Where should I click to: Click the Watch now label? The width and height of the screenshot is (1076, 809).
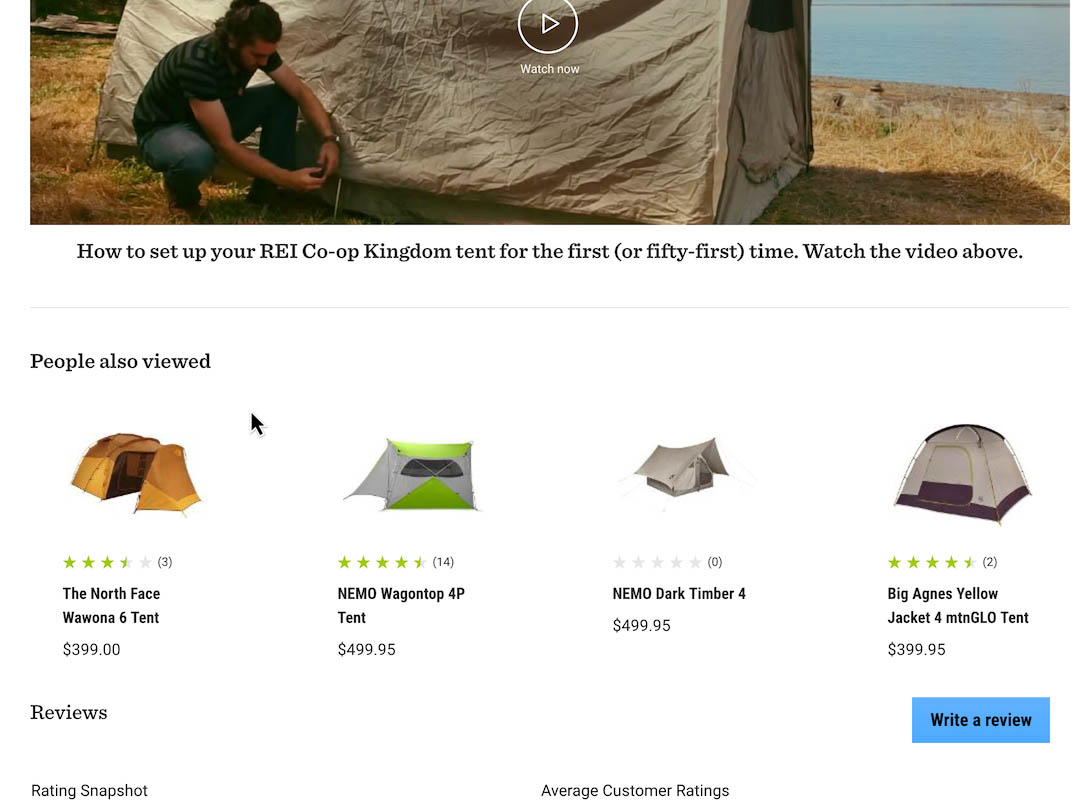pyautogui.click(x=549, y=69)
